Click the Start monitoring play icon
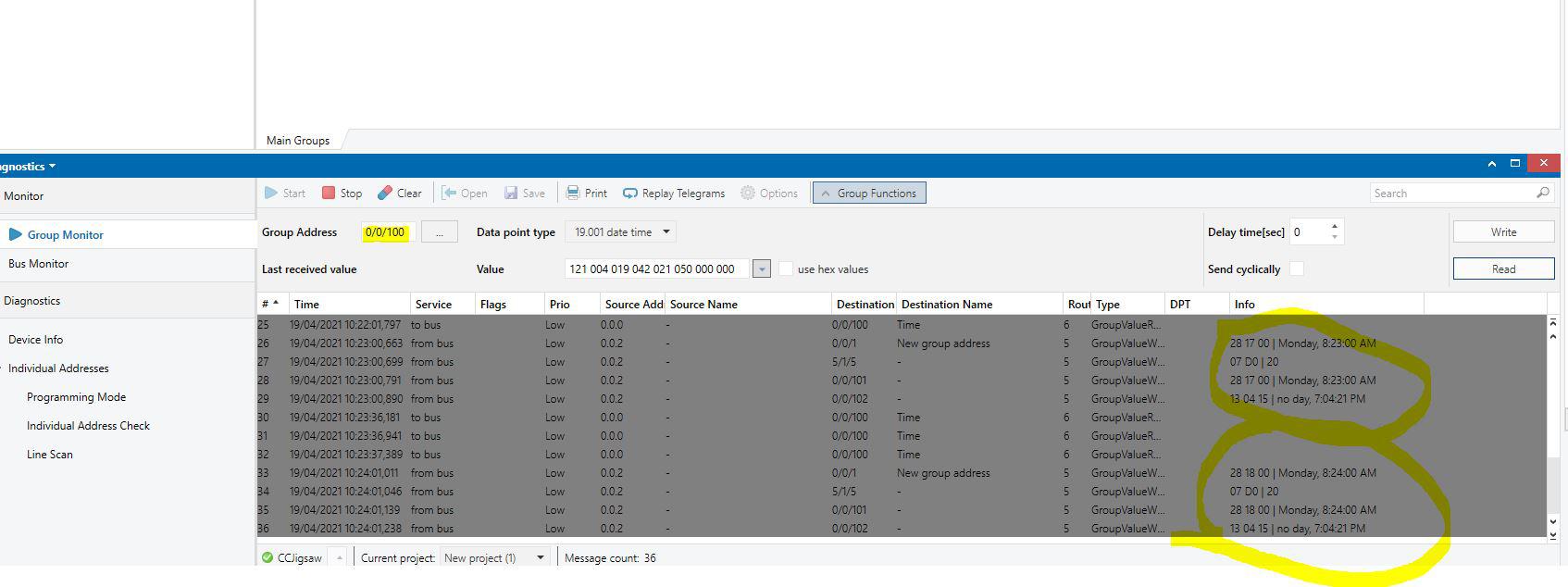Screen dimensions: 1568x587 click(x=271, y=193)
